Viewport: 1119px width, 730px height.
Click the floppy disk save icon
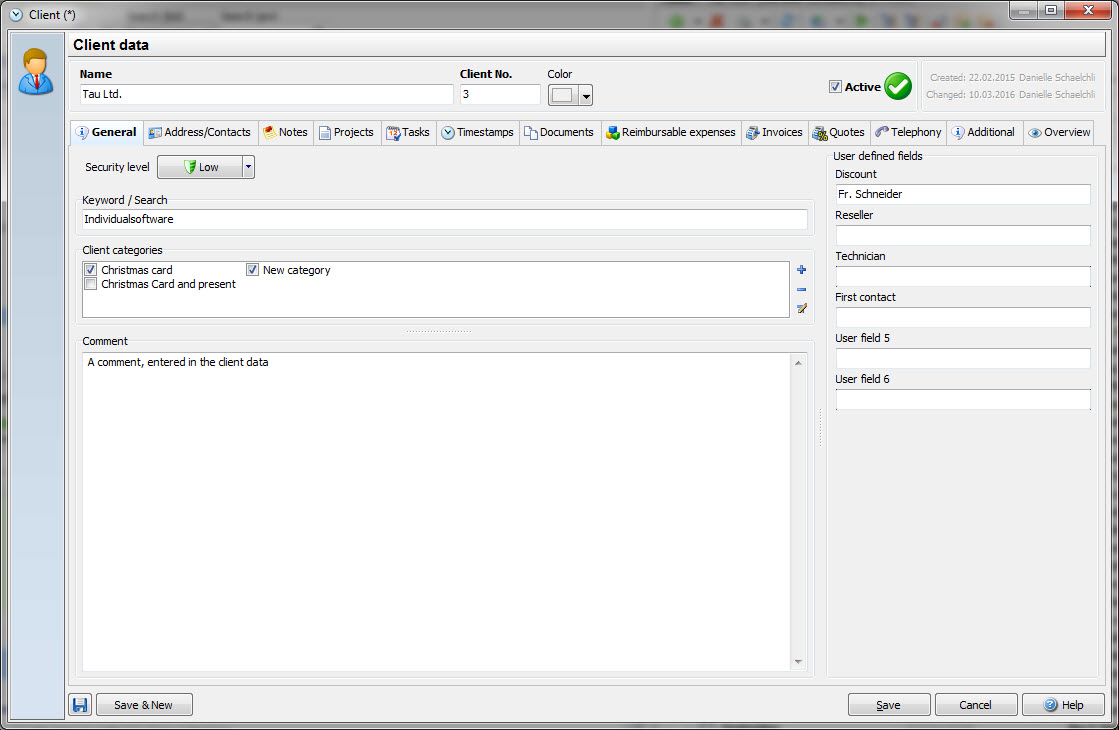[x=80, y=705]
